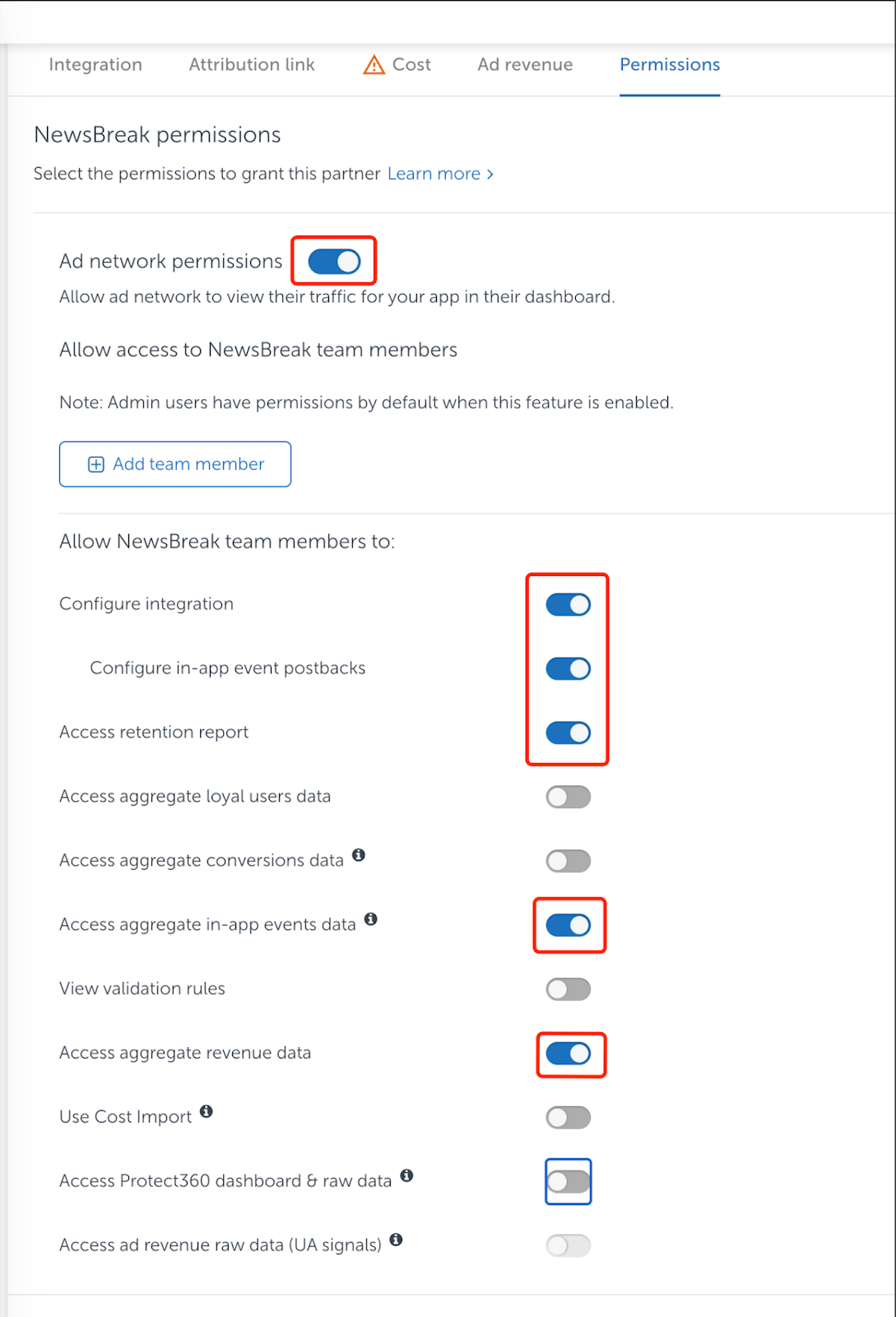
Task: Enable the Use Cost Import switch
Action: (568, 1118)
